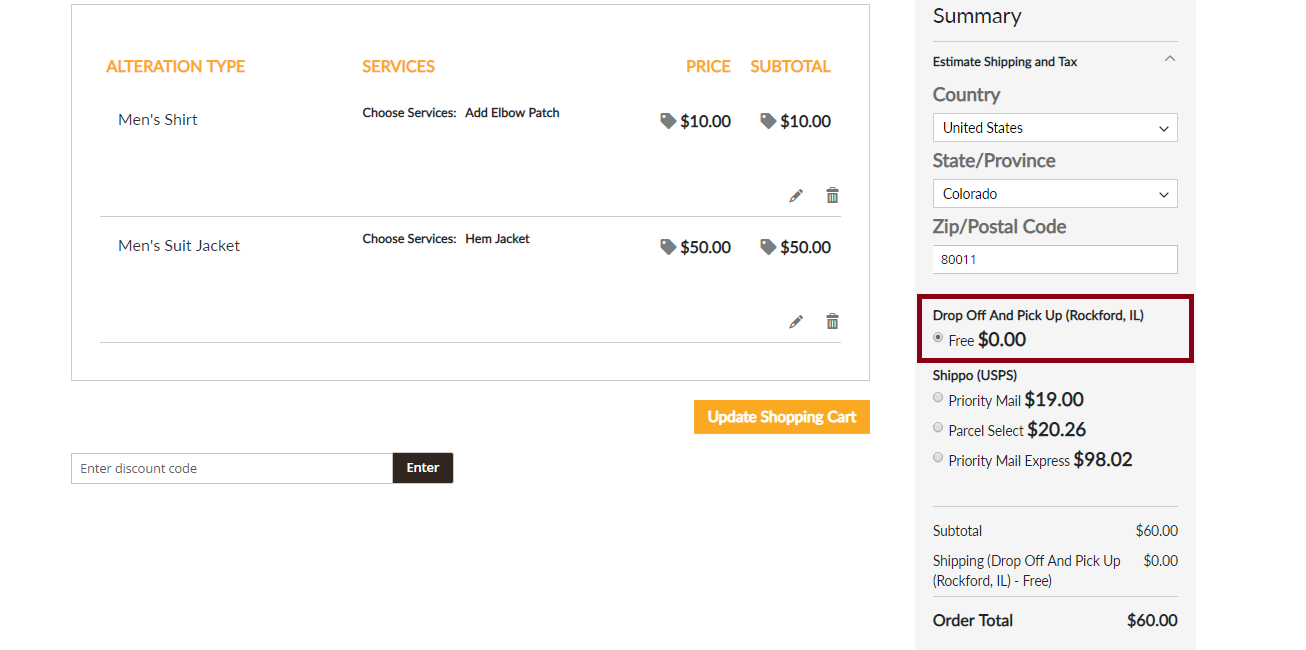Image resolution: width=1306 pixels, height=650 pixels.
Task: Click the PRICE column header
Action: 708,67
